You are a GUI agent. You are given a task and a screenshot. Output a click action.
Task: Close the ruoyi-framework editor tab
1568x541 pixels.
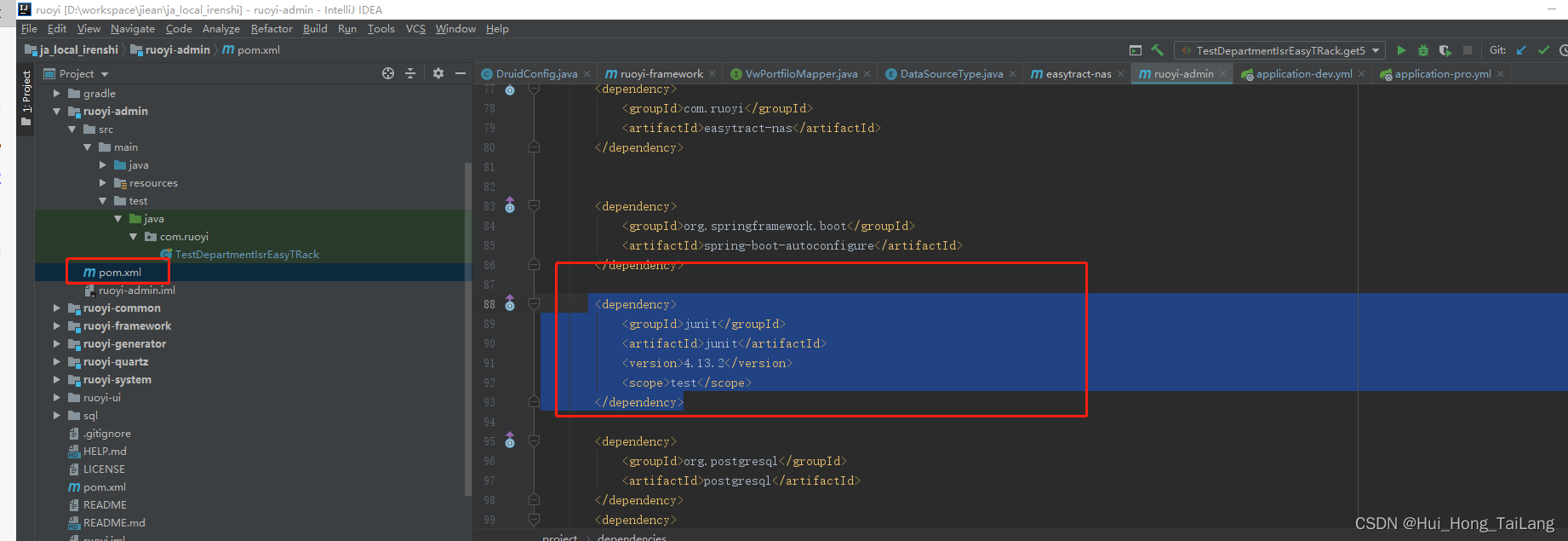pyautogui.click(x=712, y=74)
